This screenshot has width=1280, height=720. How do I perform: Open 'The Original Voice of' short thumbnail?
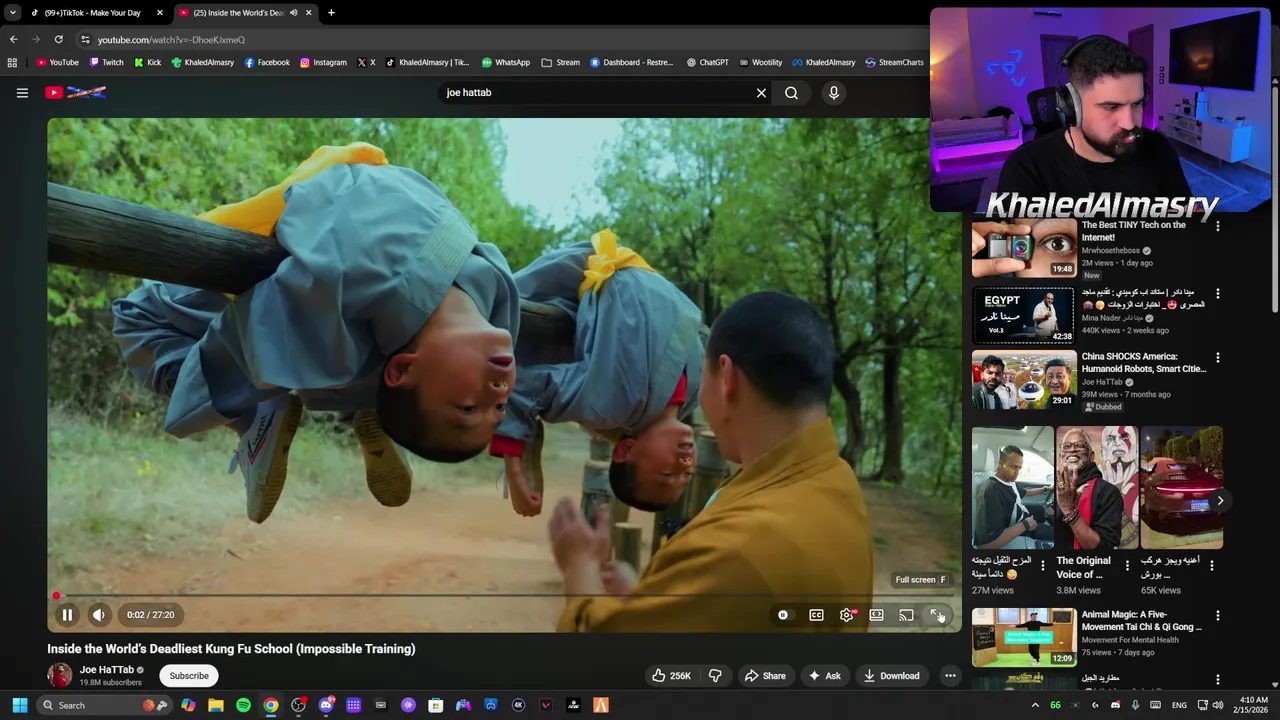[x=1097, y=488]
